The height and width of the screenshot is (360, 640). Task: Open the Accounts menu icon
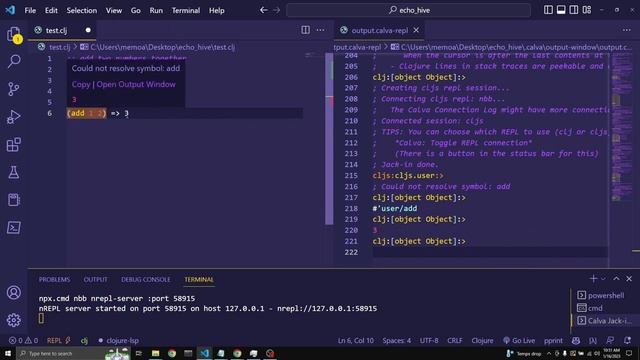point(13,293)
